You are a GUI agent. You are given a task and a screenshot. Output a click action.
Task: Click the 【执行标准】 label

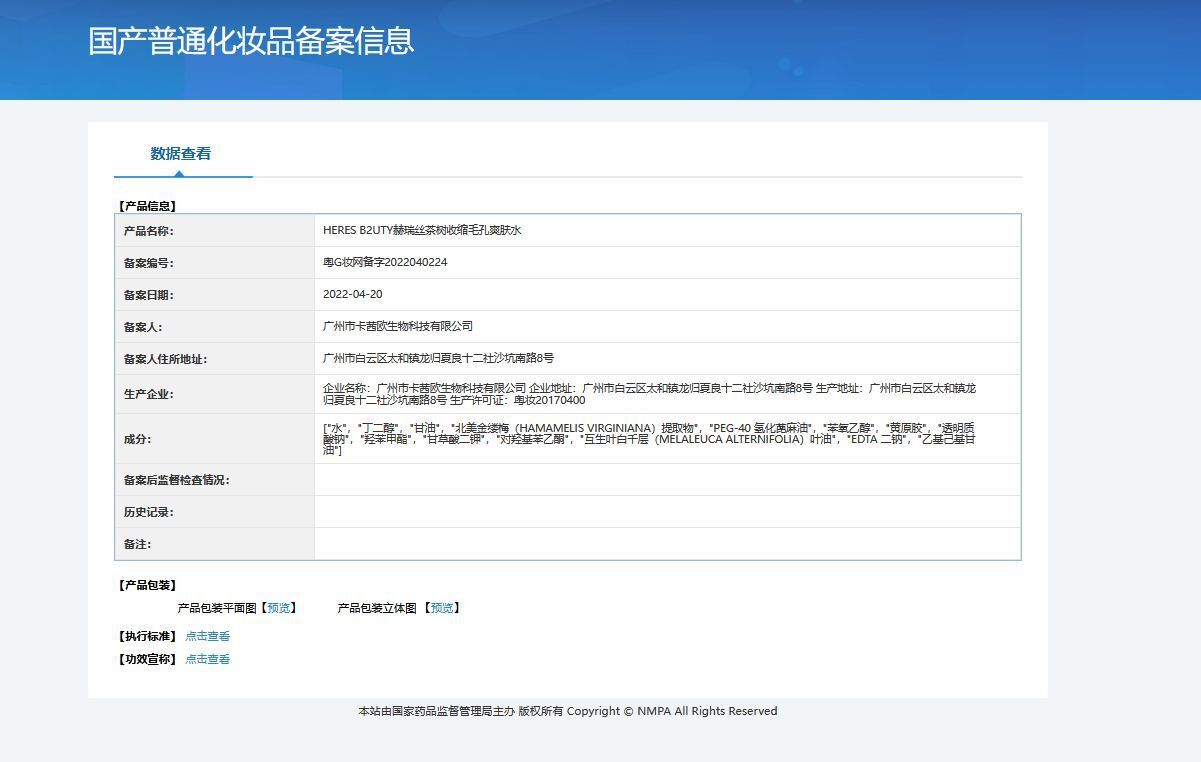point(147,636)
